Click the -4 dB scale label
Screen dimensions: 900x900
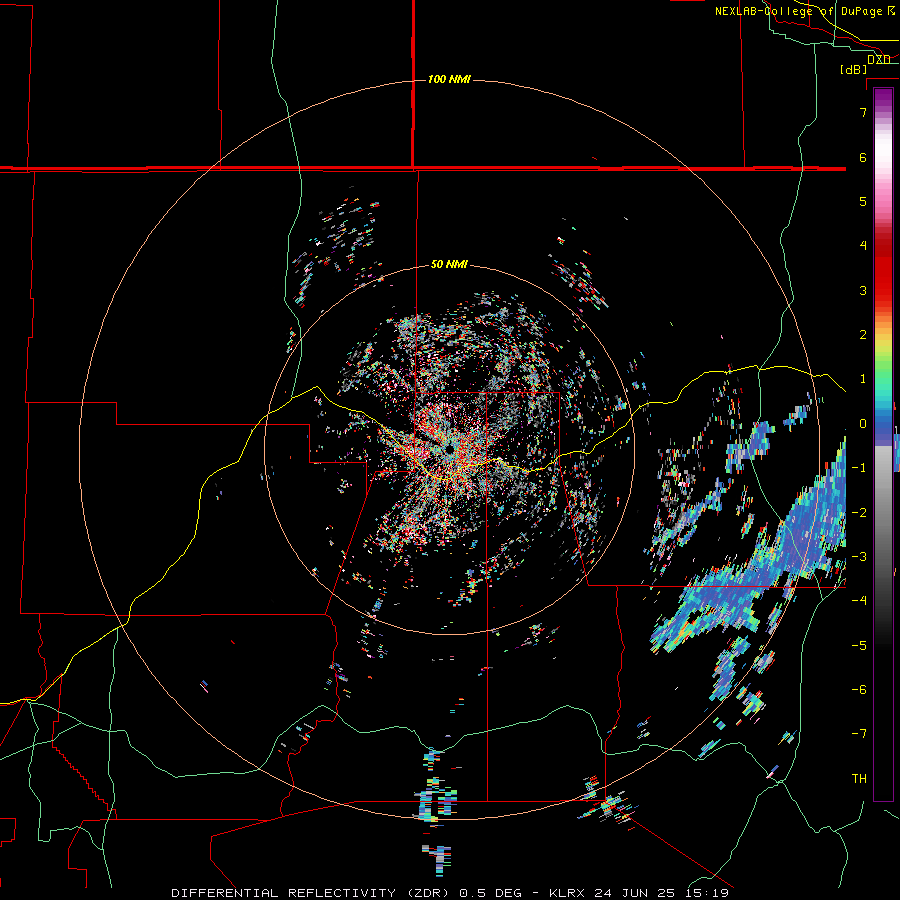point(859,601)
